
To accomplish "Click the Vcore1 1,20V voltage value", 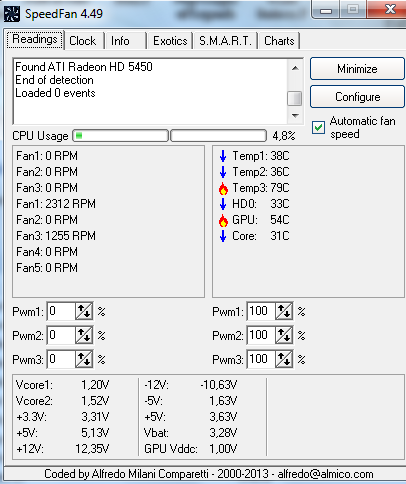I will (x=95, y=385).
